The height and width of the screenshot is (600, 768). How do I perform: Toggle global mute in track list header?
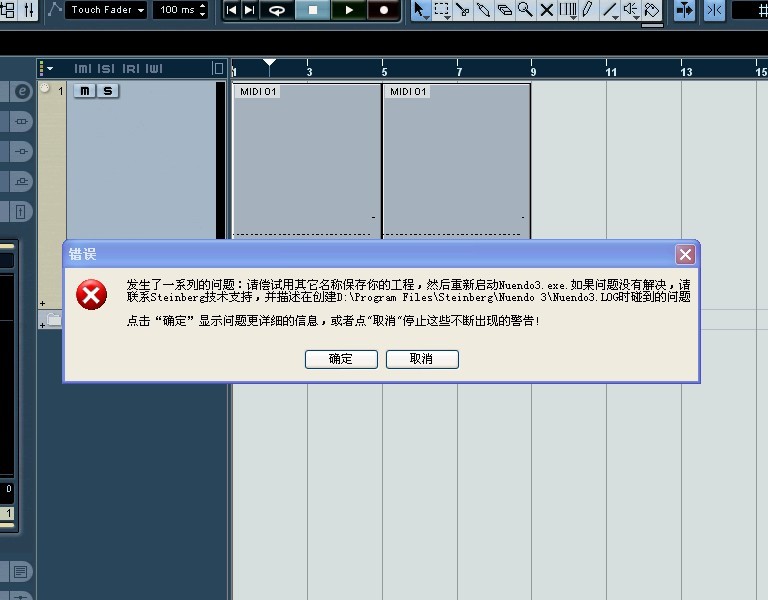[x=83, y=69]
